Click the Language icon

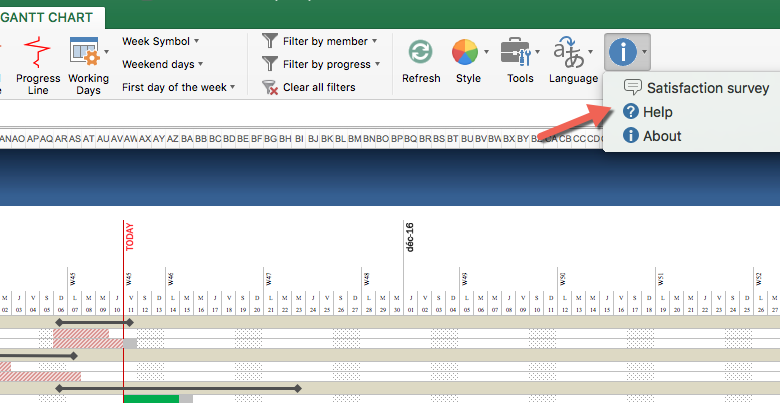[569, 52]
